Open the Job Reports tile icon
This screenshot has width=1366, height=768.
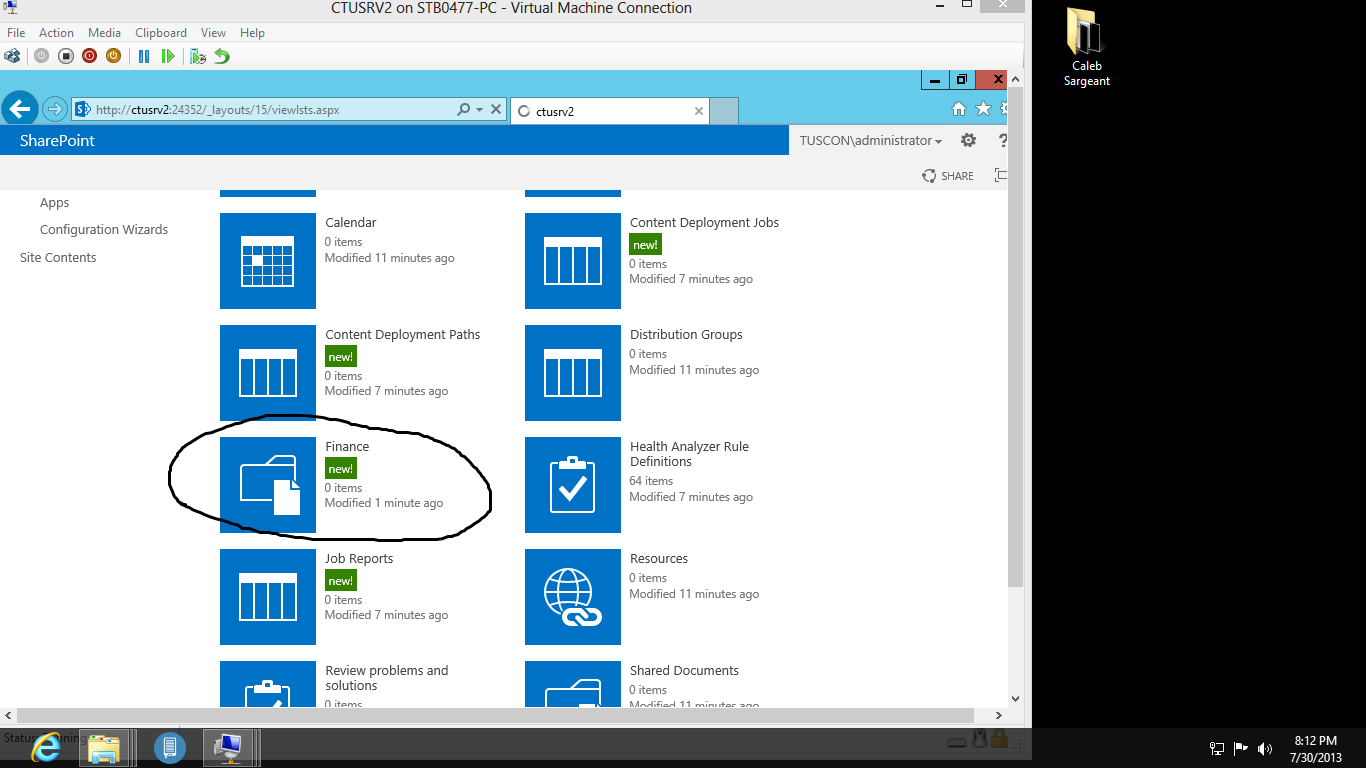[x=268, y=597]
